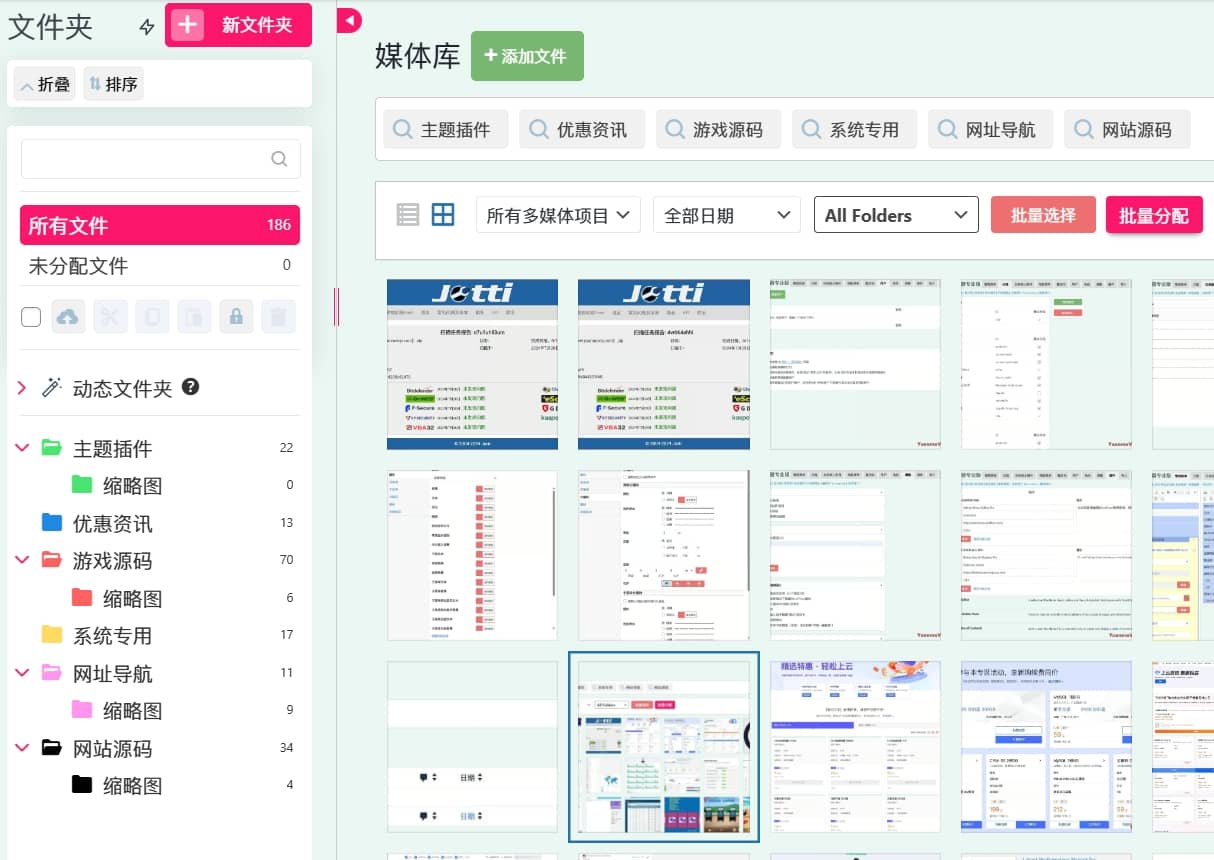Click the 新文件夹 button
The image size is (1214, 860).
tap(238, 25)
